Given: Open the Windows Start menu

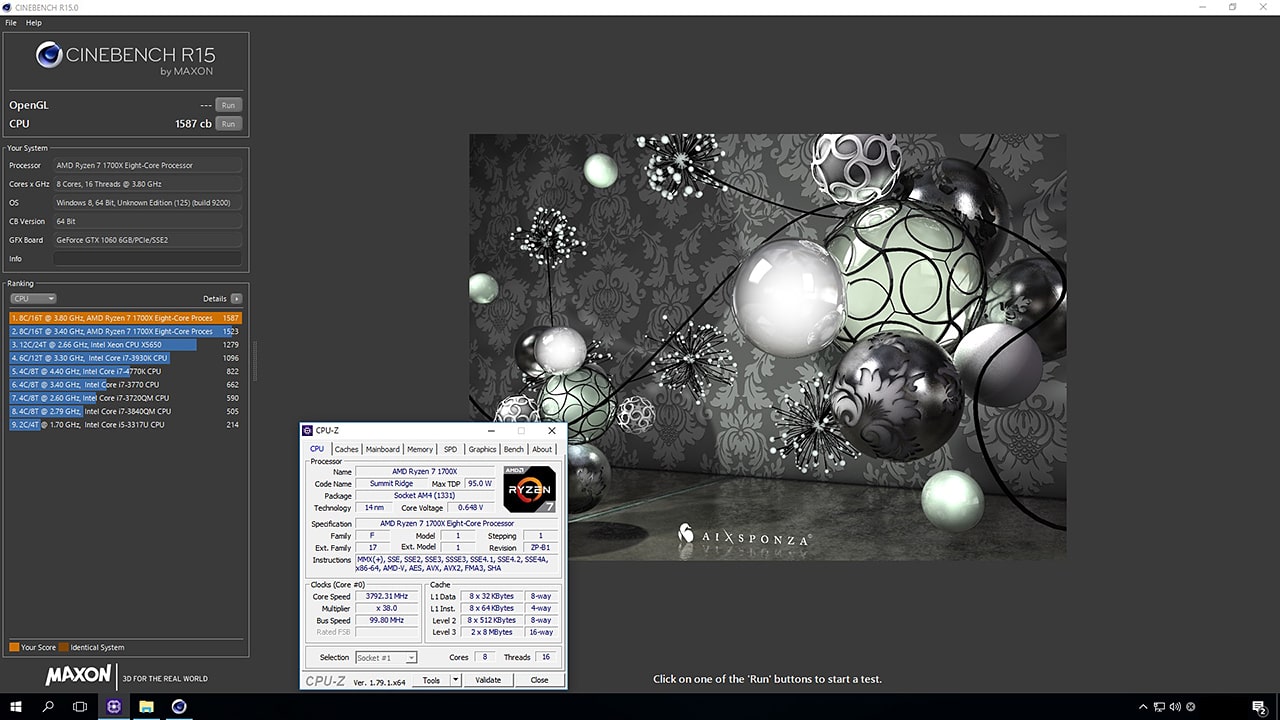Looking at the screenshot, I should (x=16, y=706).
